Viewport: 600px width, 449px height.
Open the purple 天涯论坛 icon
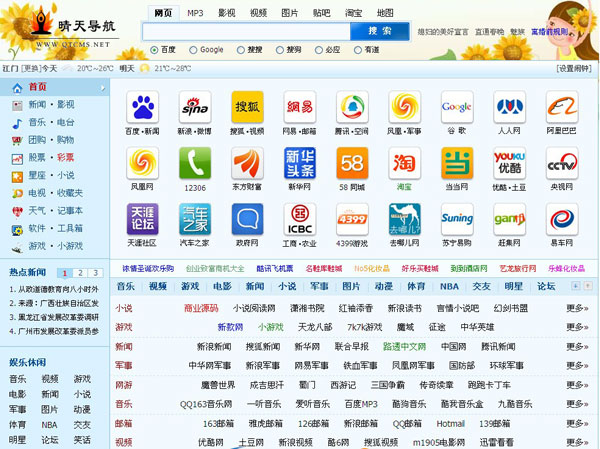pos(142,219)
